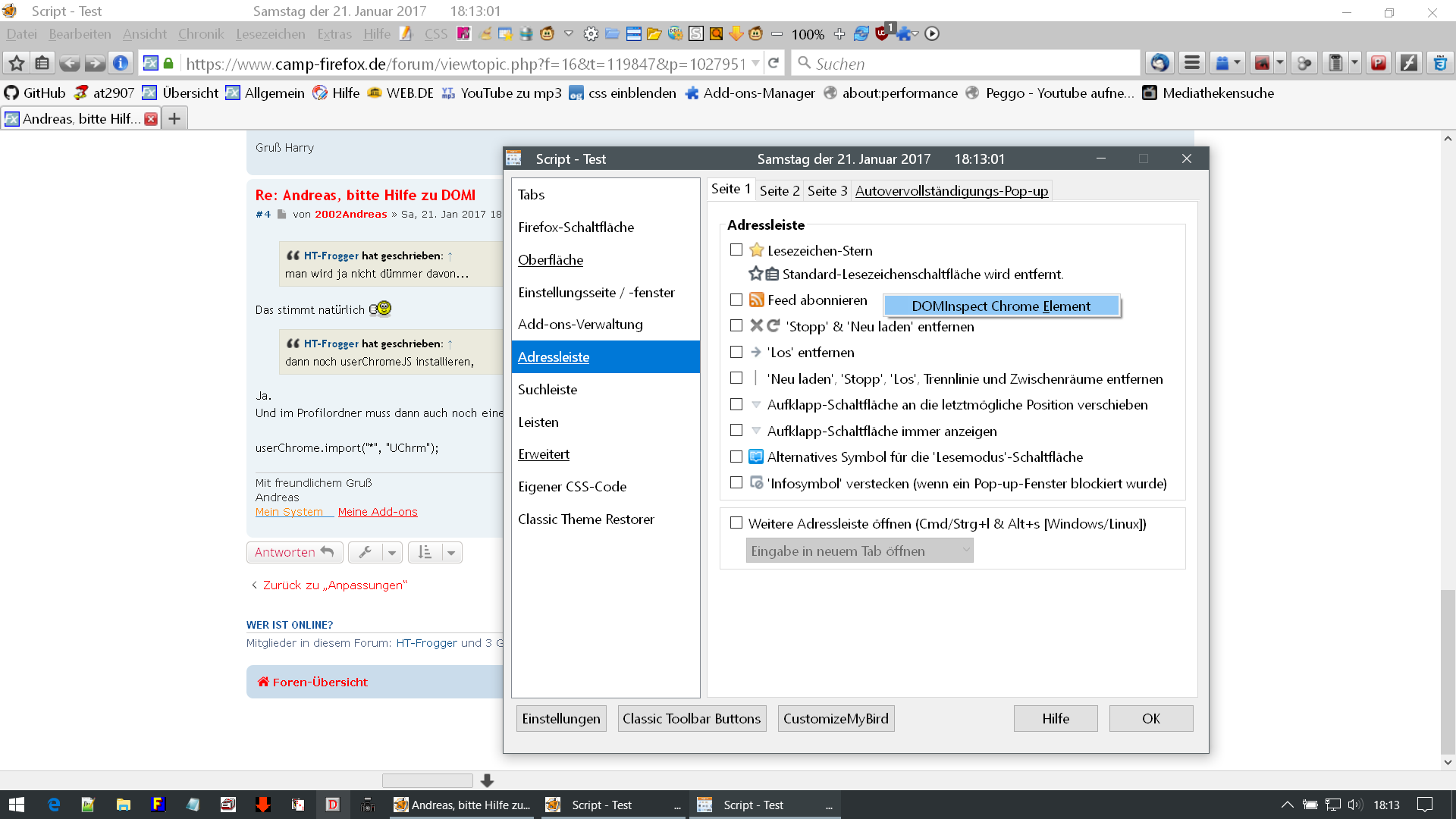
Task: Click the reload button in address bar
Action: (x=773, y=64)
